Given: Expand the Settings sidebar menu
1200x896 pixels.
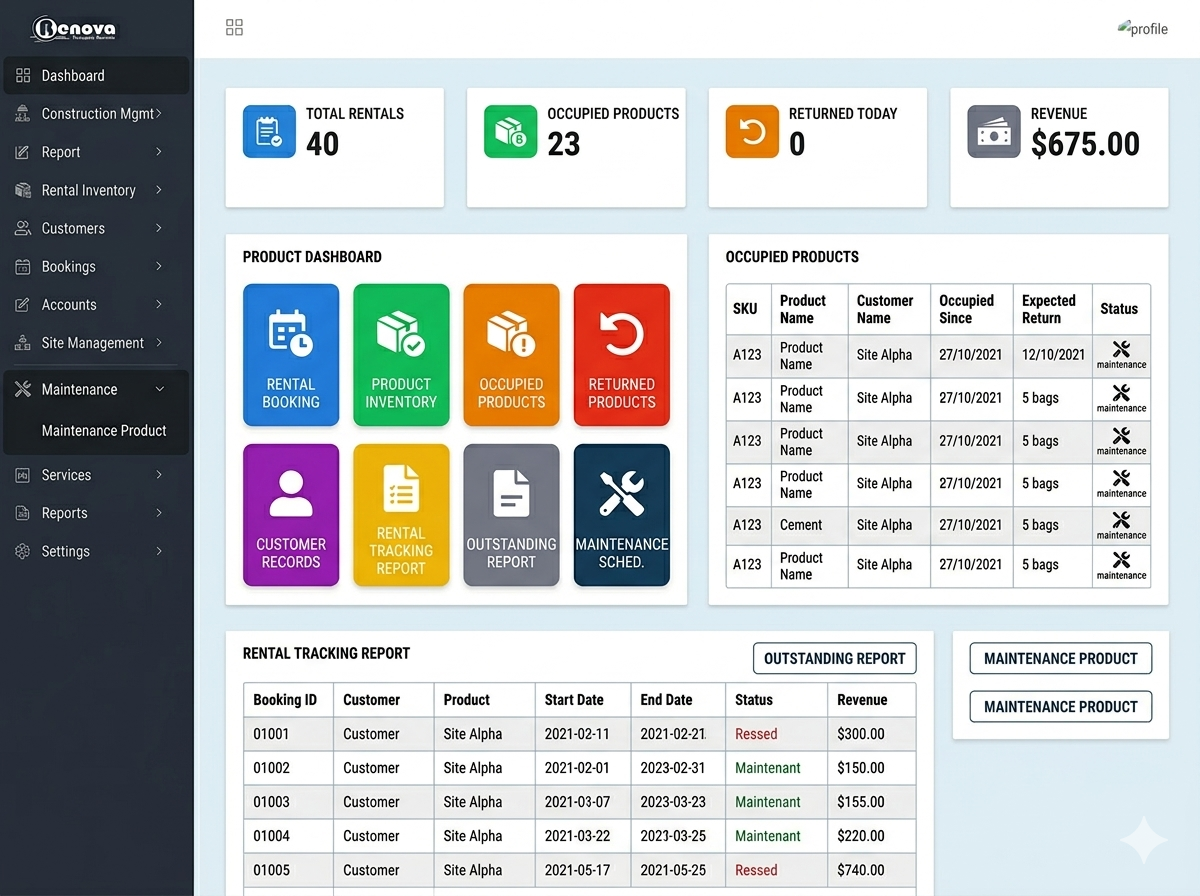Looking at the screenshot, I should 95,551.
